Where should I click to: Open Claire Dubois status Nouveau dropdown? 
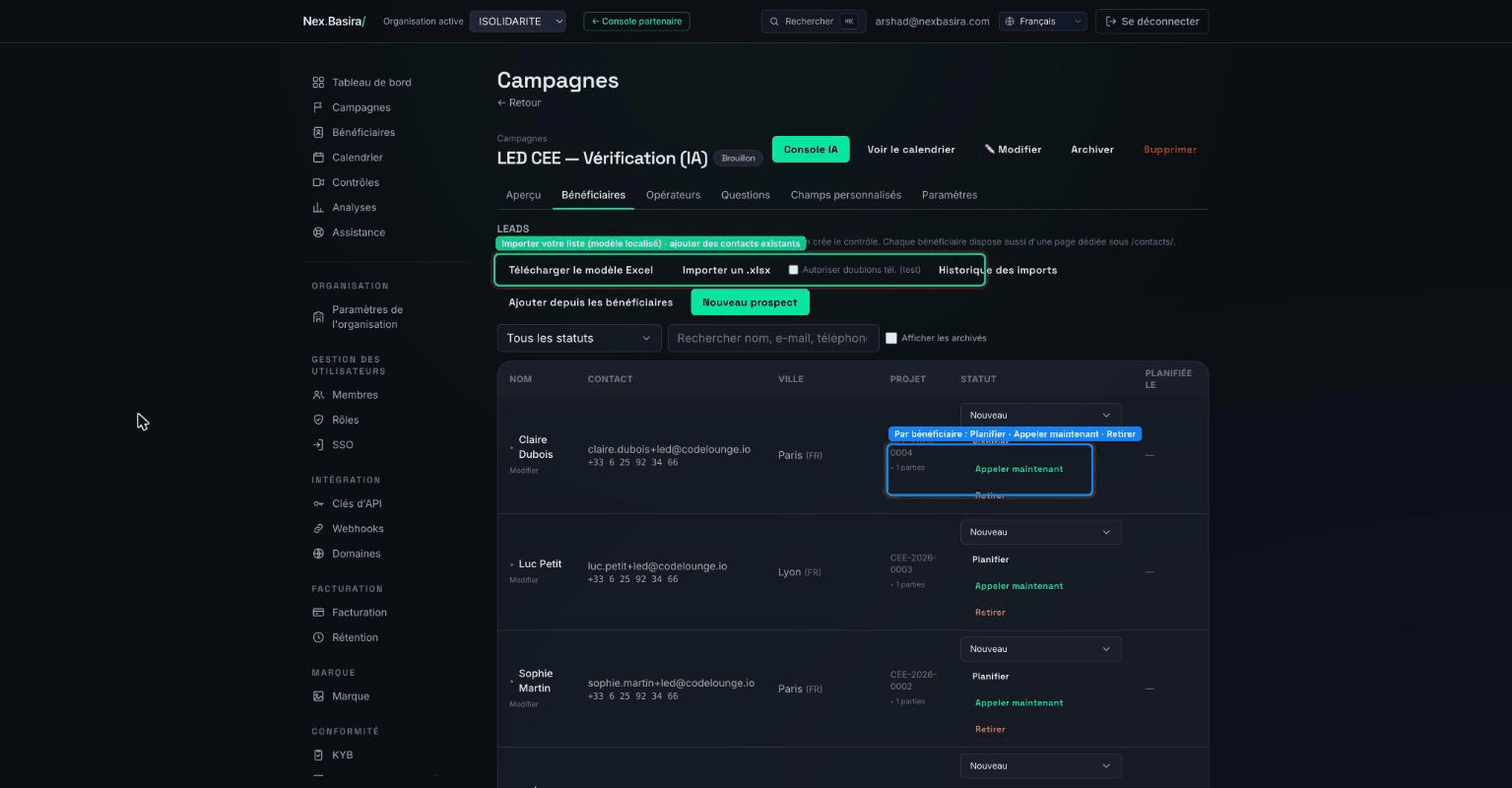[1040, 416]
